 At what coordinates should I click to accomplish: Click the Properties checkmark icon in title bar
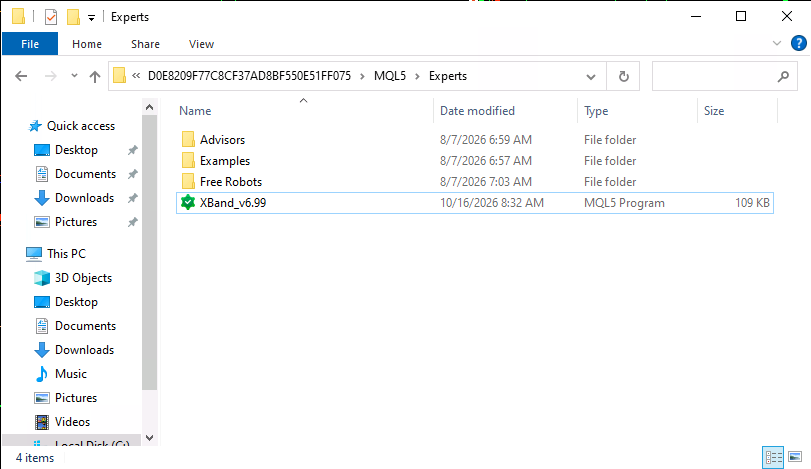click(x=51, y=17)
